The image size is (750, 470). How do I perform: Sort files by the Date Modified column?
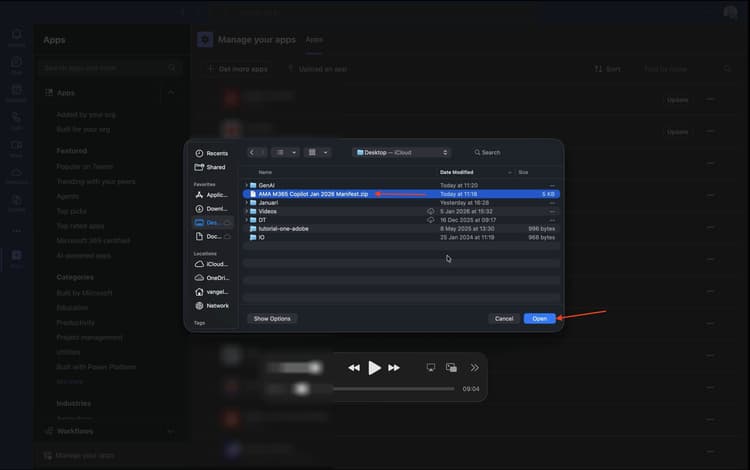click(x=457, y=172)
